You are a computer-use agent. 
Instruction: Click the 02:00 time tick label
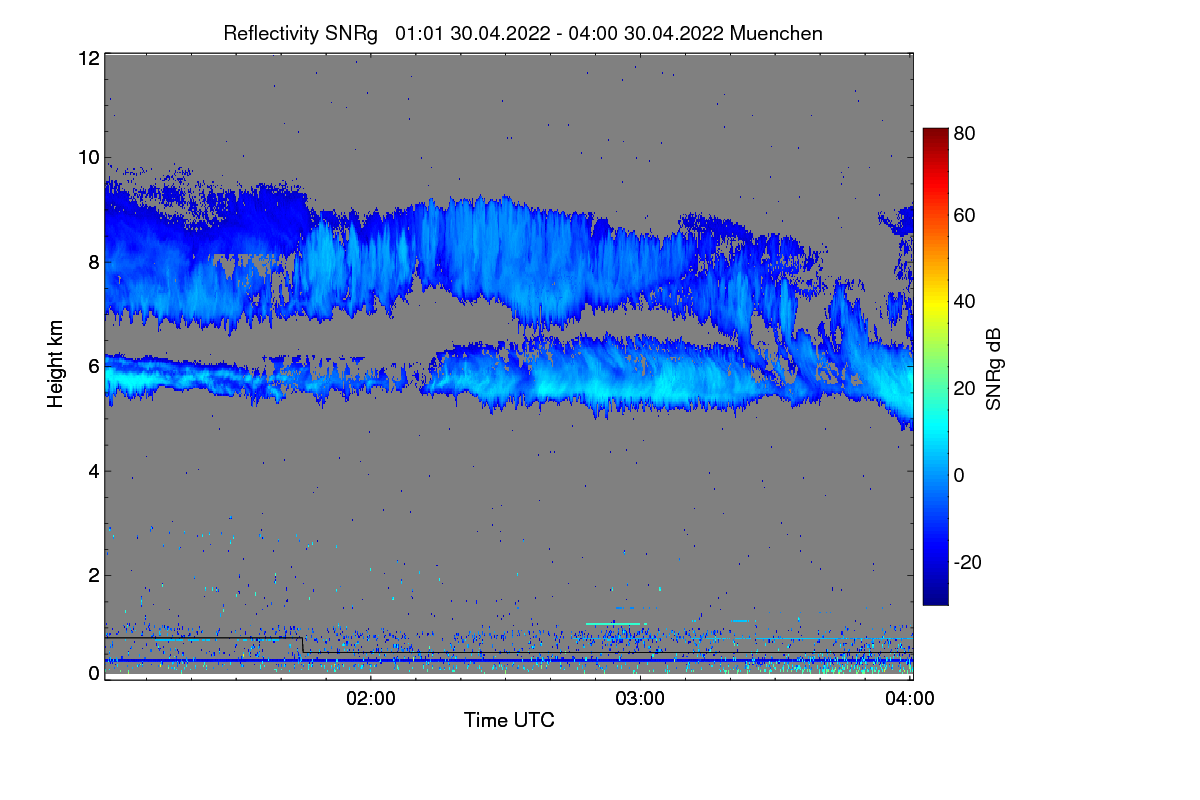tap(370, 699)
